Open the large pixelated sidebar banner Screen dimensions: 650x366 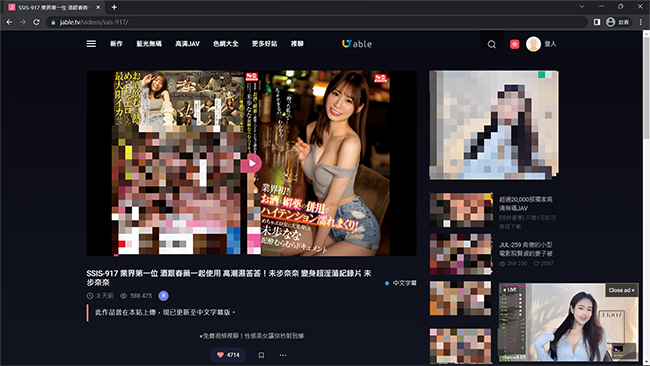click(x=494, y=125)
